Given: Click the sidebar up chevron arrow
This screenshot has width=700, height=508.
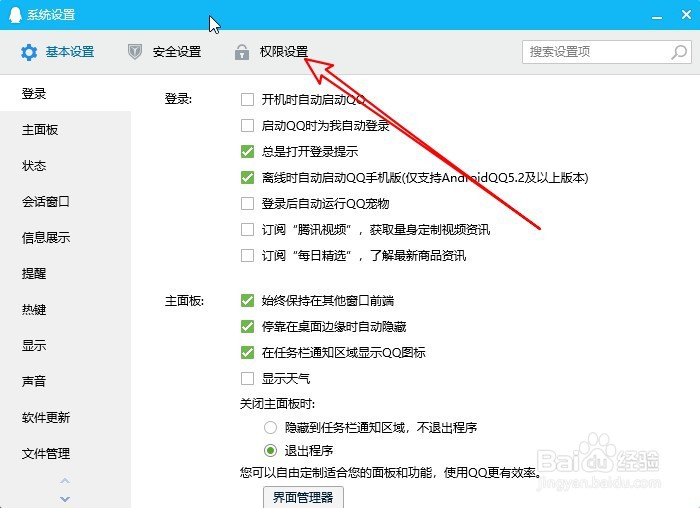Looking at the screenshot, I should 65,481.
